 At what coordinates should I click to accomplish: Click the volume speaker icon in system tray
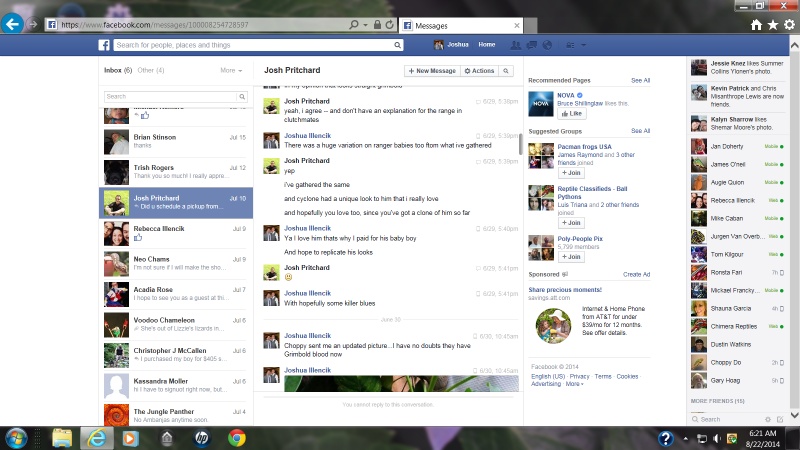click(x=717, y=439)
